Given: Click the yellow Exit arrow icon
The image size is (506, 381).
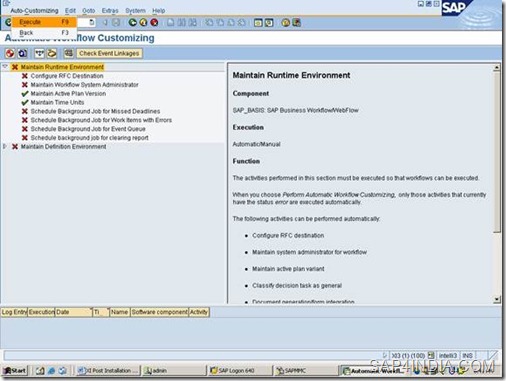Looking at the screenshot, I should [143, 22].
